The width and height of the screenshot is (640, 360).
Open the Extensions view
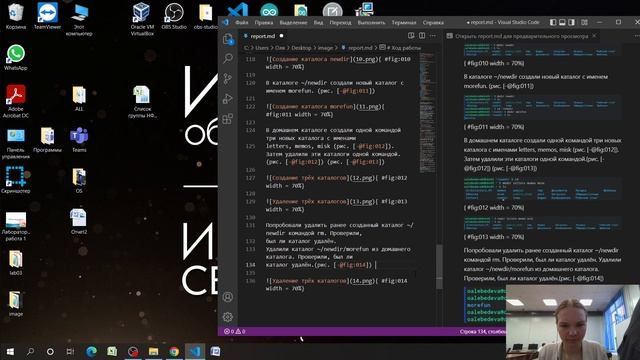228,119
